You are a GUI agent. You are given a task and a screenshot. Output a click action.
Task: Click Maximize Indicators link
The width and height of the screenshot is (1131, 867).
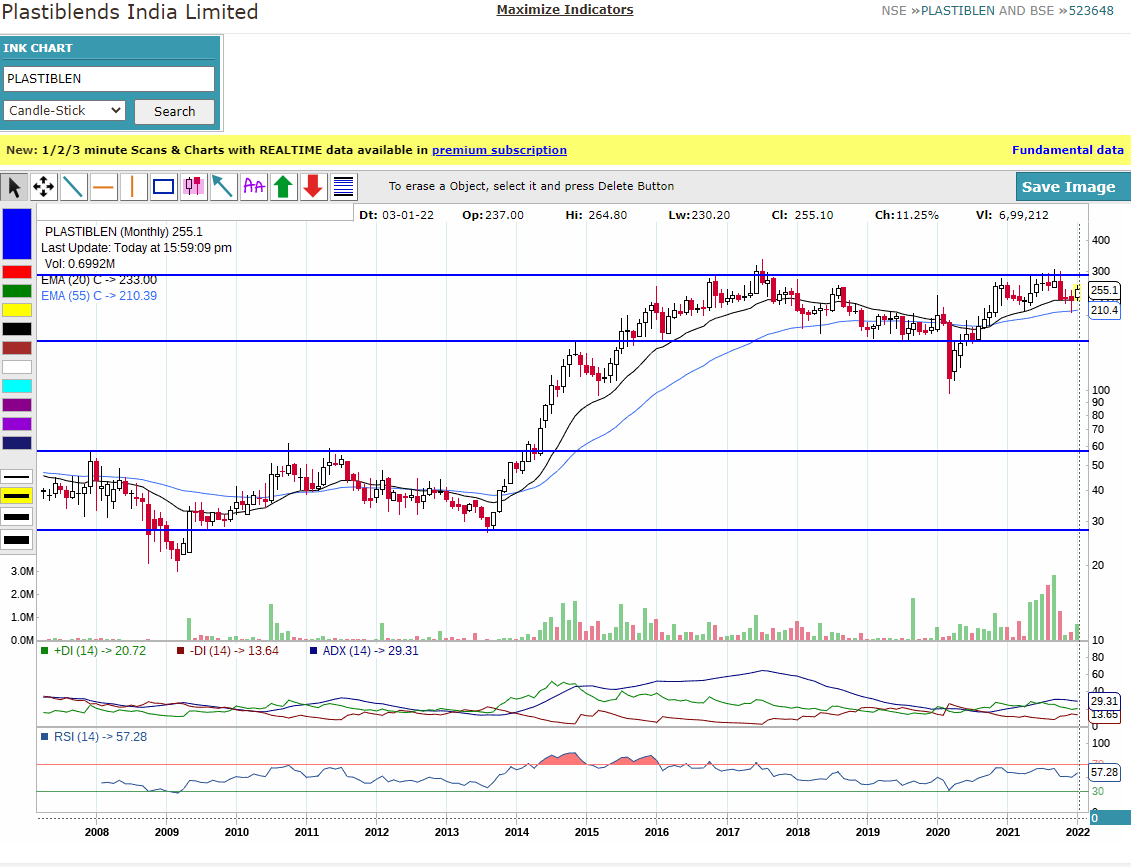(x=565, y=9)
